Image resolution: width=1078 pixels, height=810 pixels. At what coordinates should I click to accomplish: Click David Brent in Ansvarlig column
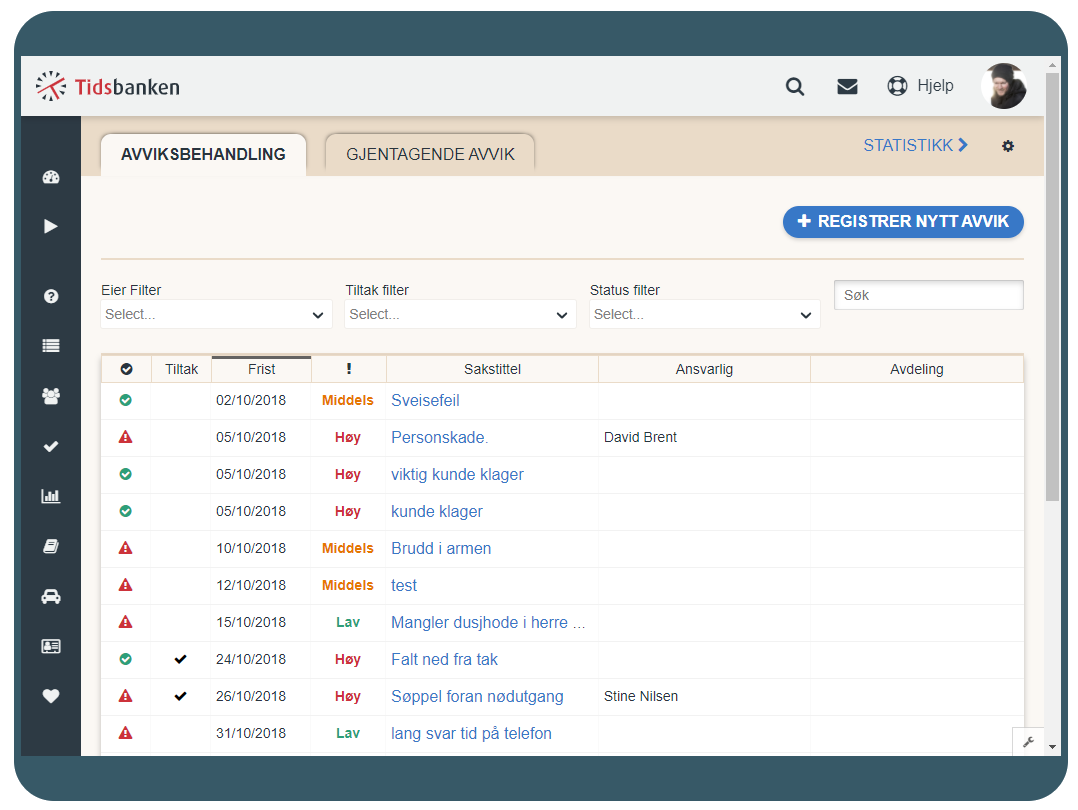[x=640, y=437]
